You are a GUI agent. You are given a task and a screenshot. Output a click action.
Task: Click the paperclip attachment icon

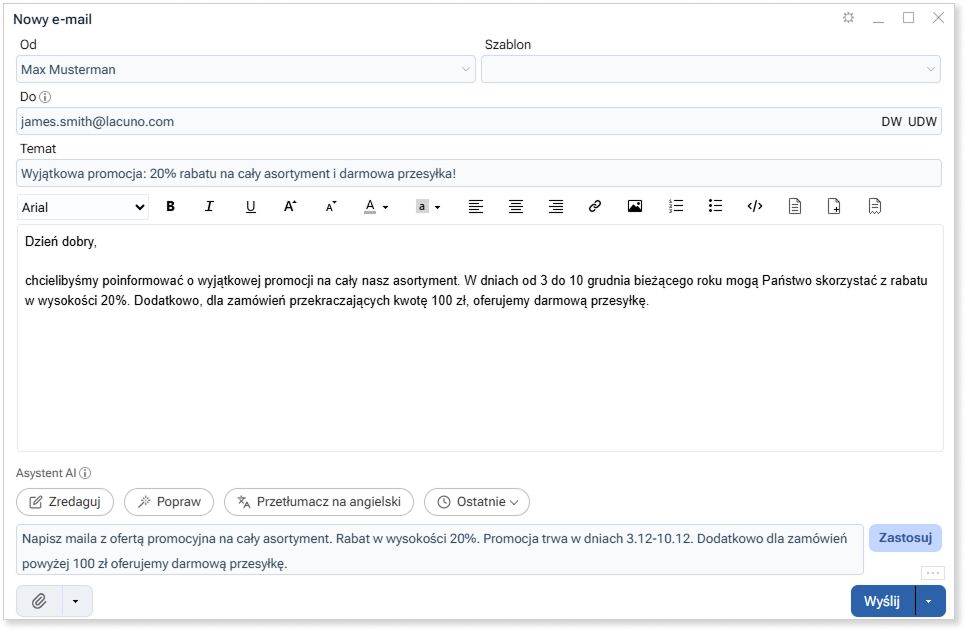point(40,601)
